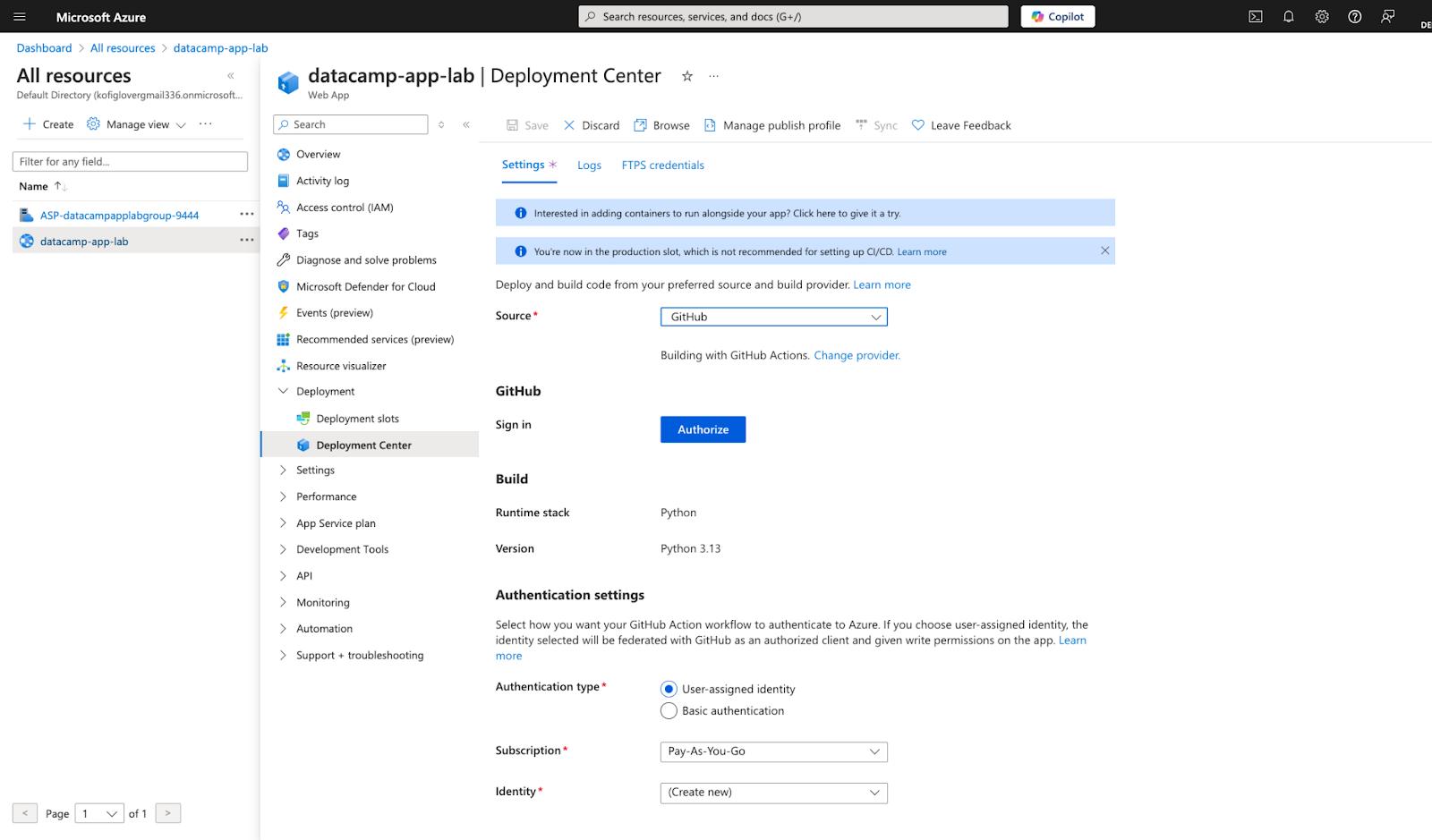Launch Copilot
1432x840 pixels.
(1058, 16)
